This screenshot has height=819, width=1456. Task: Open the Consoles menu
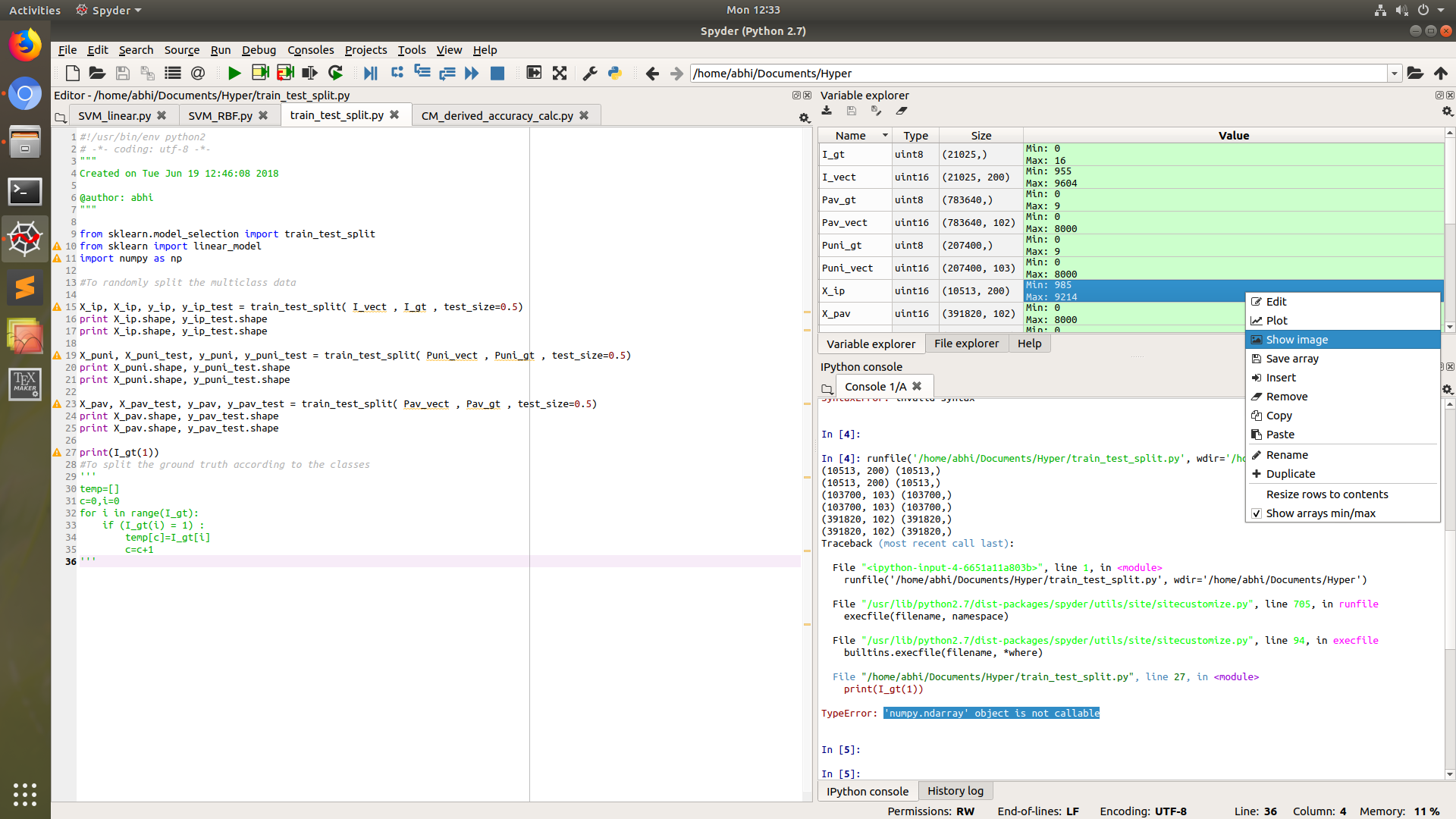click(x=310, y=50)
